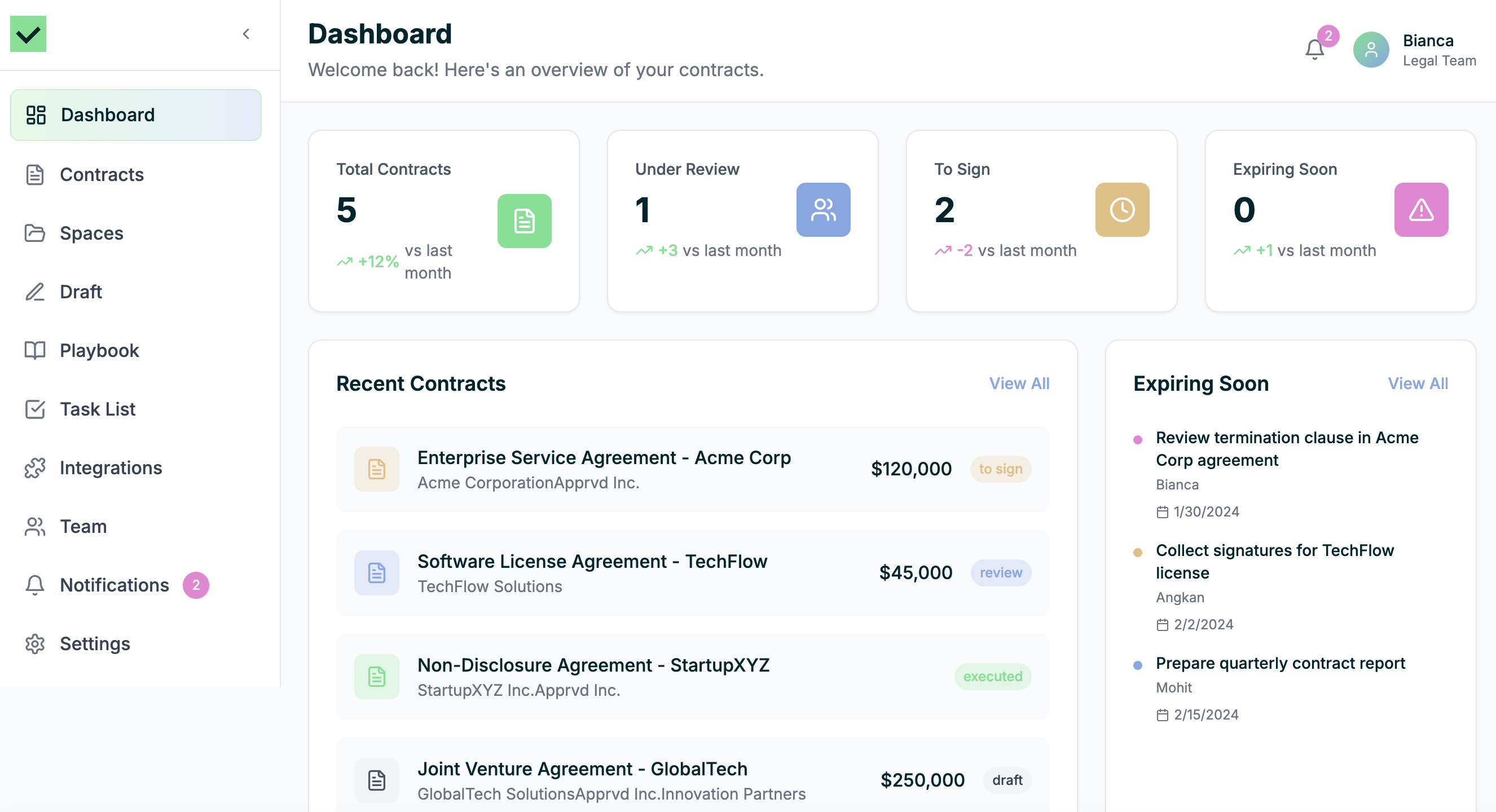The height and width of the screenshot is (812, 1496).
Task: Select the clock icon on To Sign card
Action: 1121,210
